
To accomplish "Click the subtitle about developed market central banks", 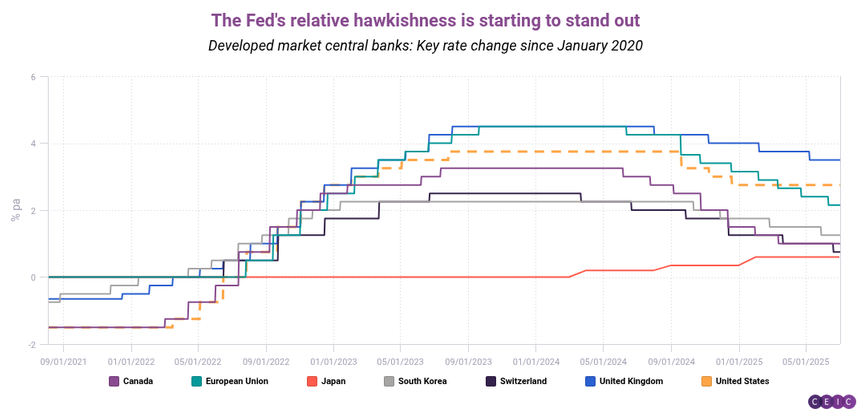I will click(x=431, y=46).
